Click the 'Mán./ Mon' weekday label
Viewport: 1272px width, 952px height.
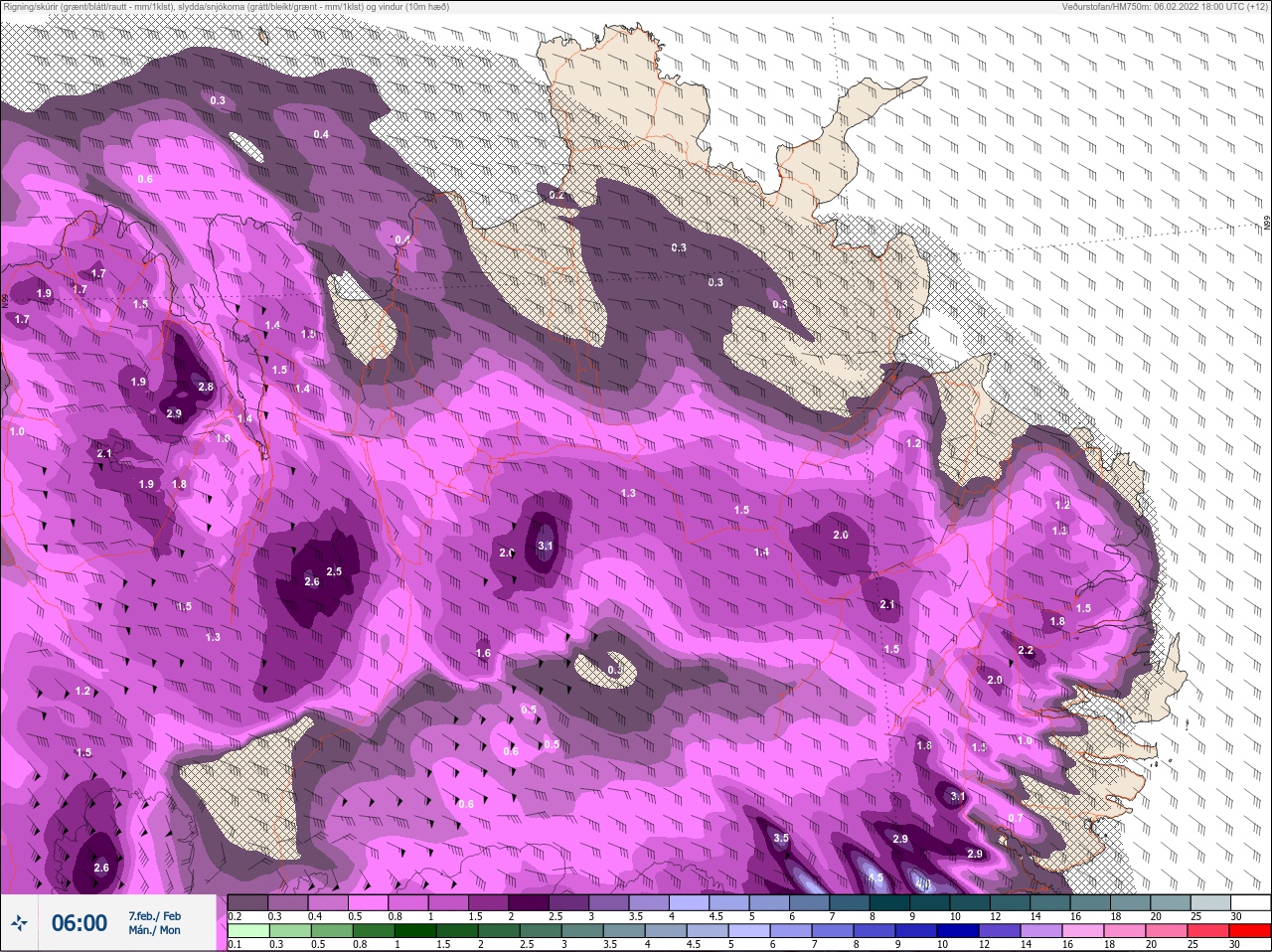(155, 930)
